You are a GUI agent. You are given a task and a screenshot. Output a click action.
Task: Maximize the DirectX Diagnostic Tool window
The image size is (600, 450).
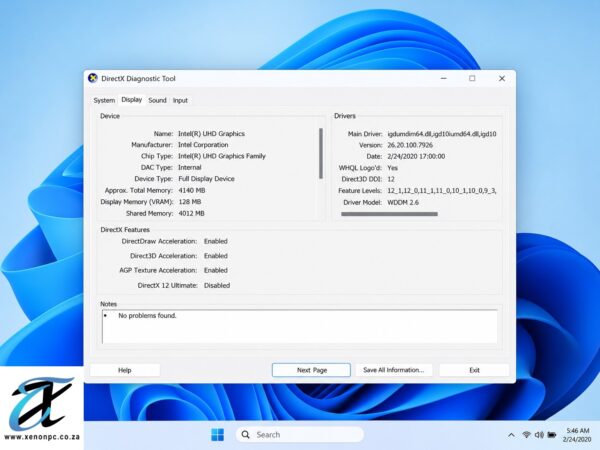coord(472,78)
